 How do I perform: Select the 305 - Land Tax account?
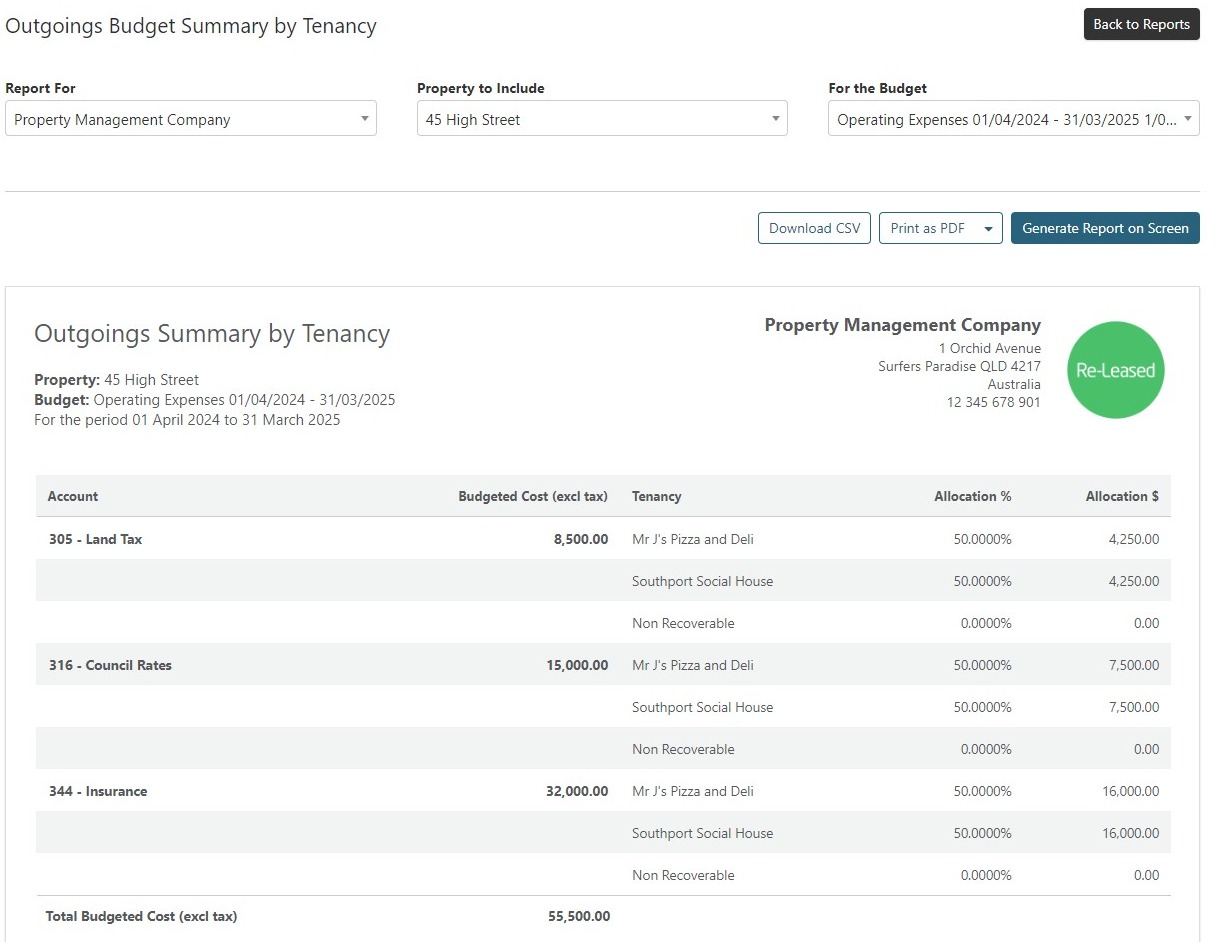(x=96, y=539)
